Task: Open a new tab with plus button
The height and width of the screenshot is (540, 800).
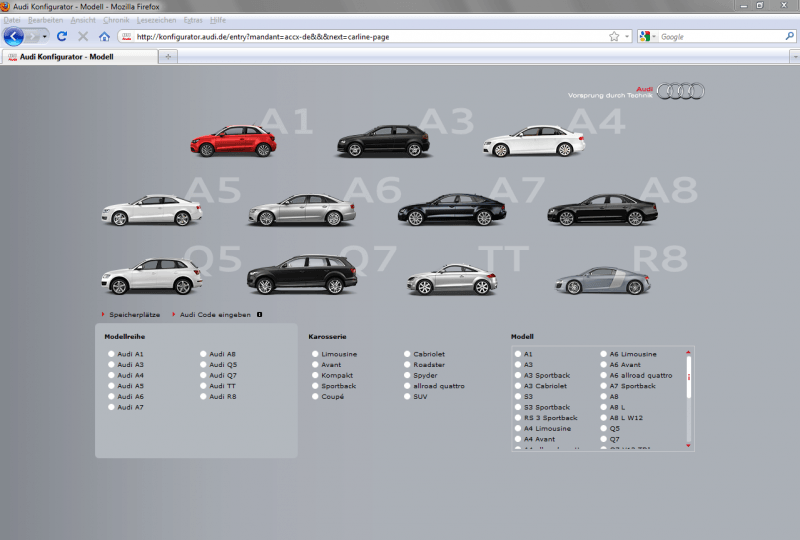Action: point(168,57)
